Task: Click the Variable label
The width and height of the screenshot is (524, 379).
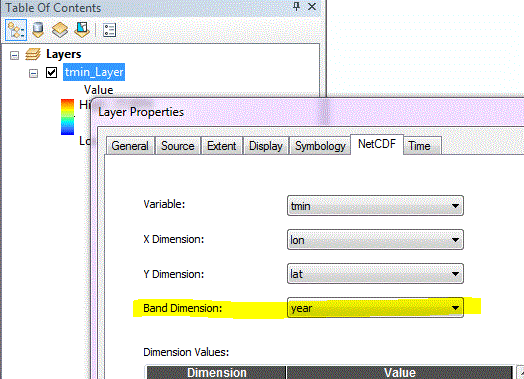Action: tap(164, 204)
